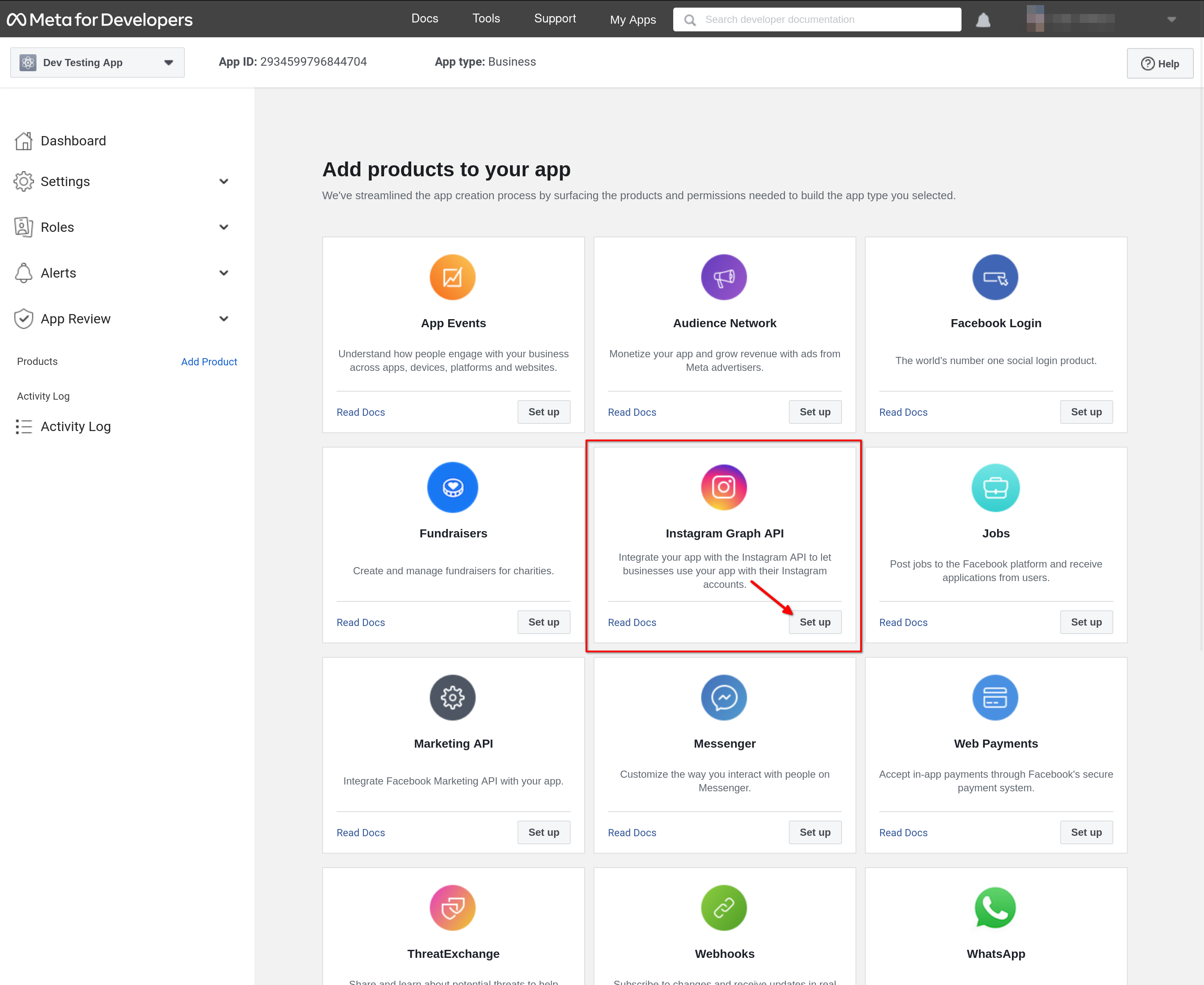1204x985 pixels.
Task: Click the Instagram Graph API icon
Action: [724, 487]
